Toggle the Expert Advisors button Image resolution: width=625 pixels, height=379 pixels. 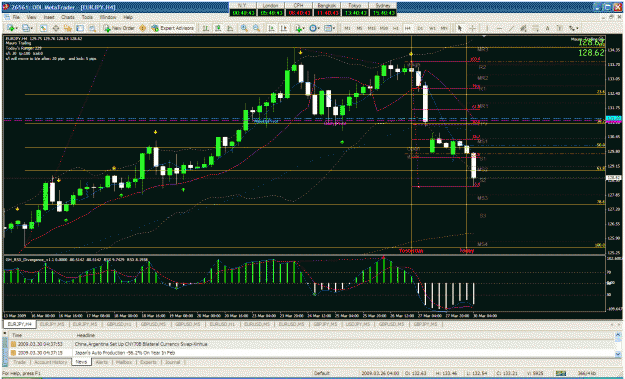172,28
